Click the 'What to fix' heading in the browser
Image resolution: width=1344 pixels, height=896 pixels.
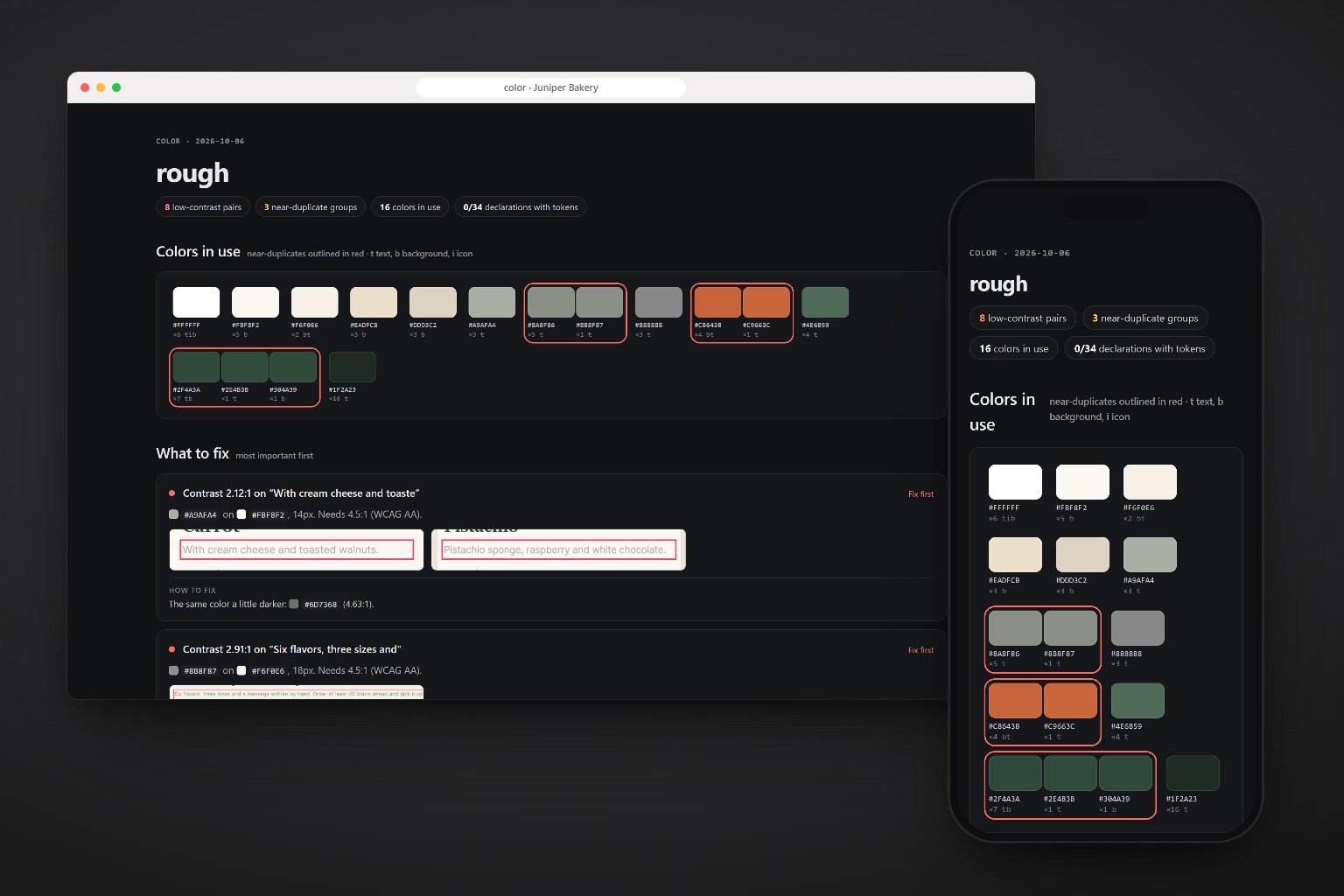click(x=192, y=453)
